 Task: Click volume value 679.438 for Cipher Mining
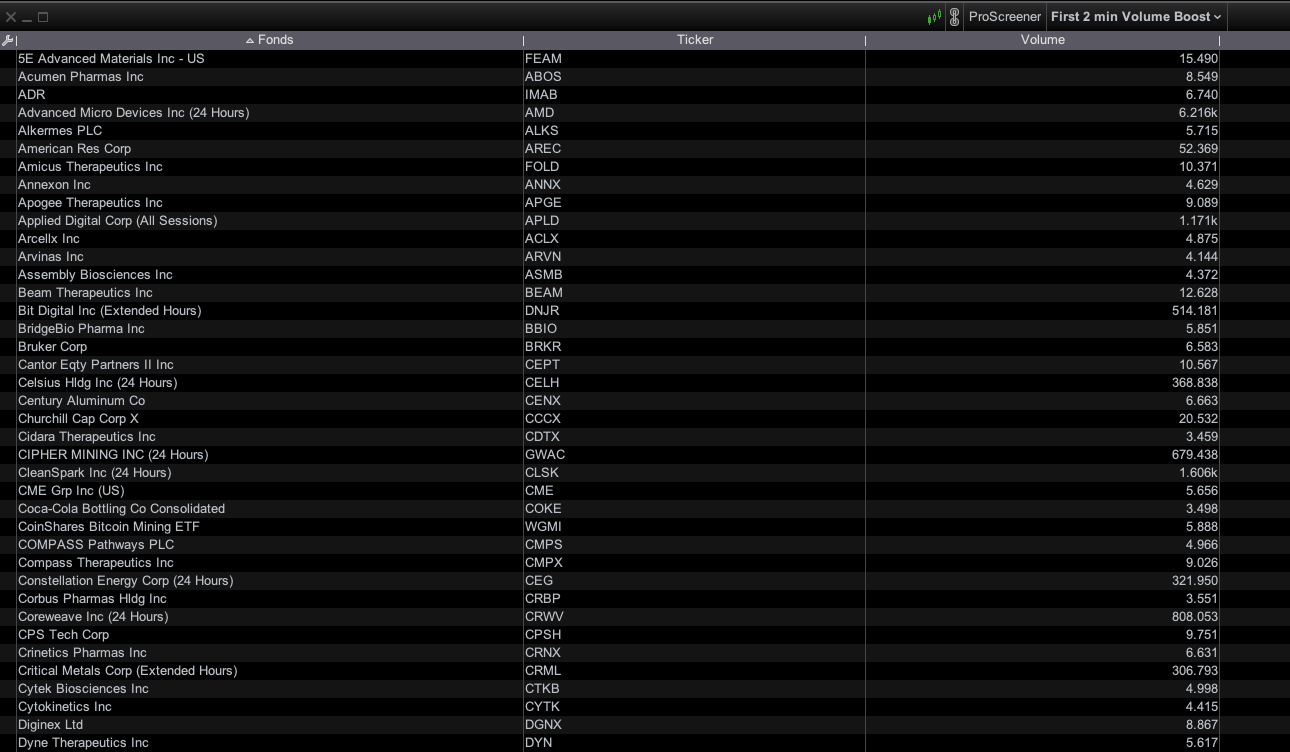coord(1194,455)
